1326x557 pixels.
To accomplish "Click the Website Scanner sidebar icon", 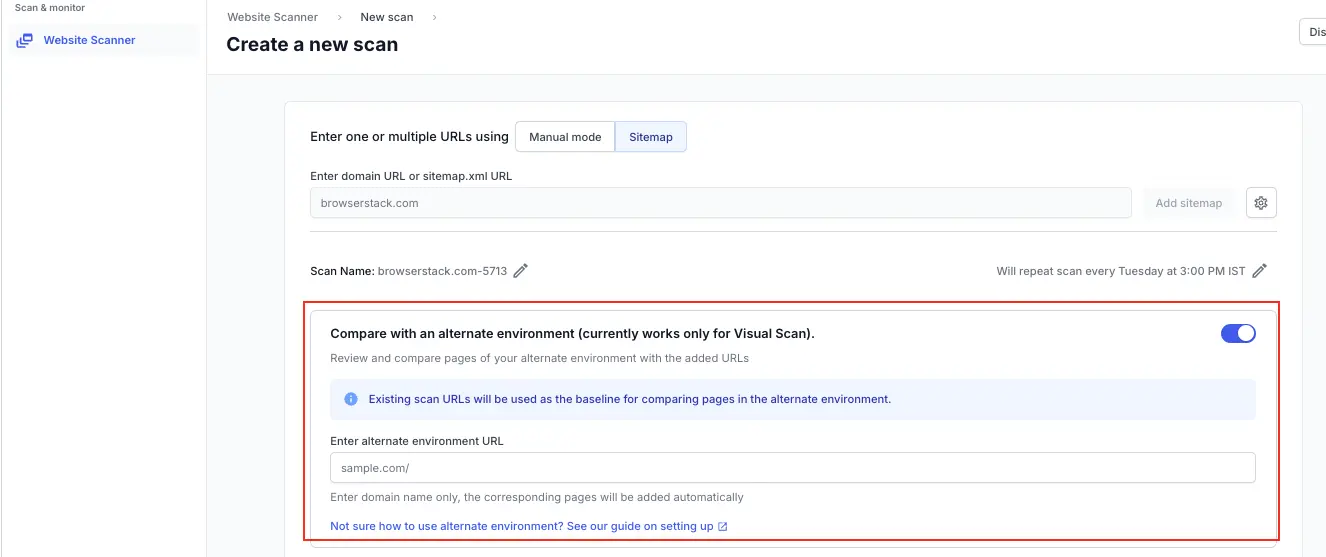I will pyautogui.click(x=25, y=41).
